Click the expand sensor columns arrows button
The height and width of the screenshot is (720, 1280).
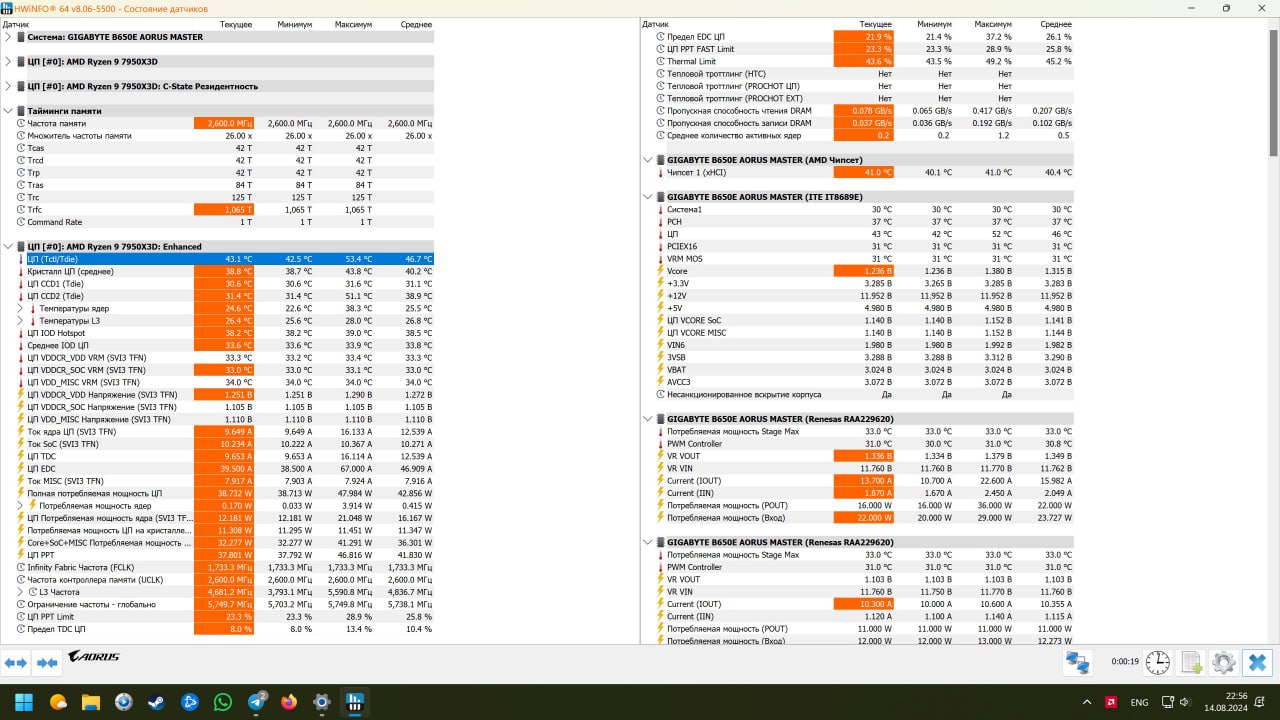coord(16,662)
